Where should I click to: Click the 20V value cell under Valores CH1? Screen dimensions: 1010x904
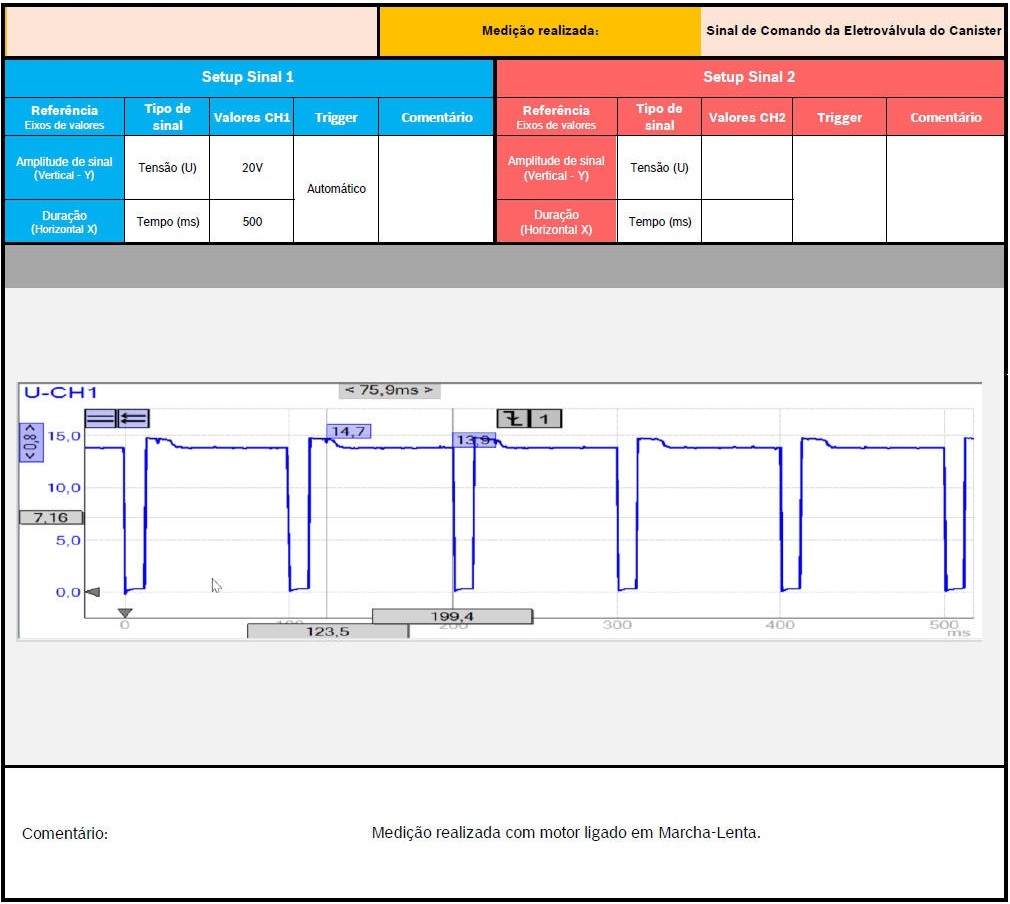coord(252,167)
